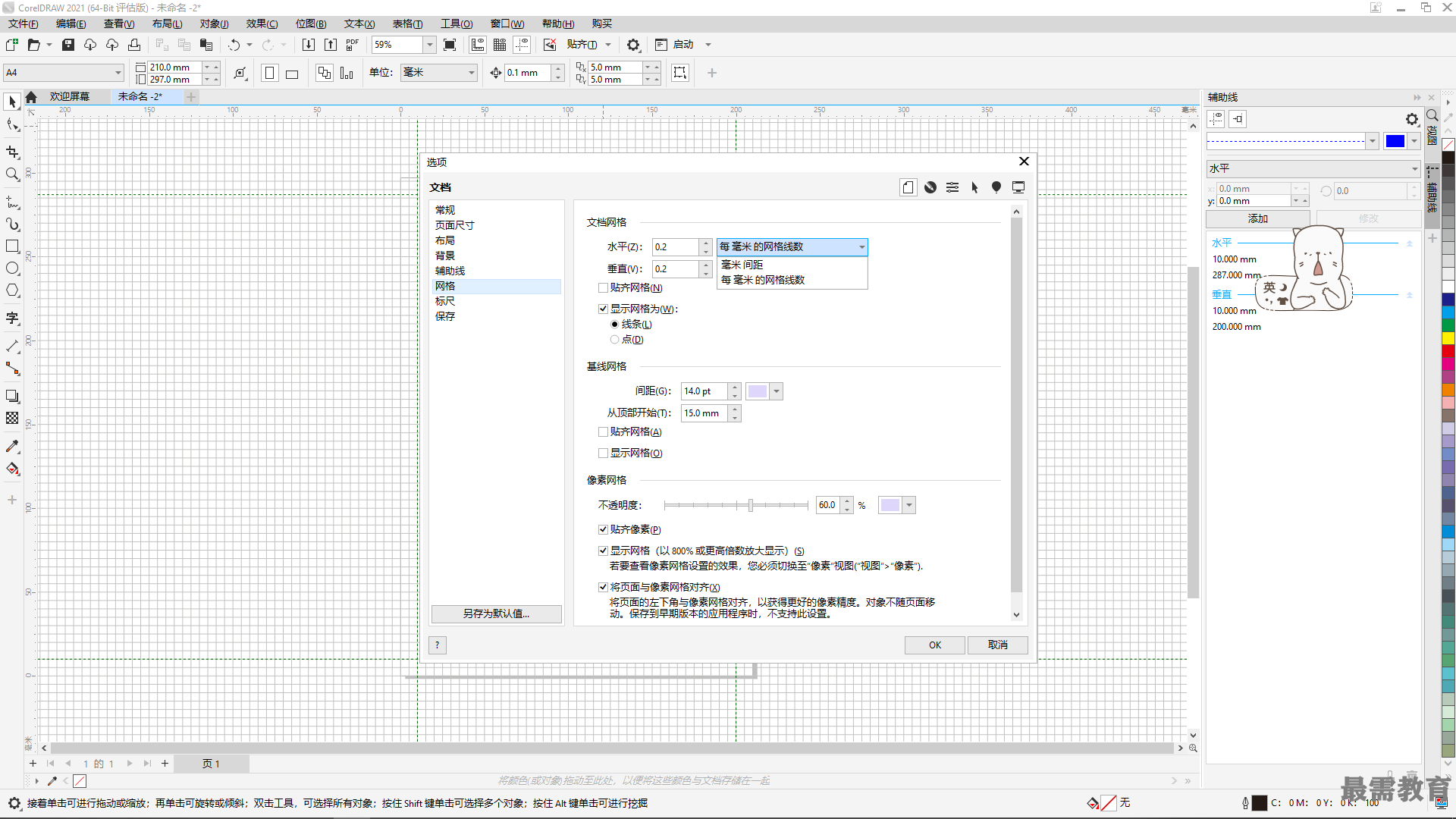Open the Document page icon in Options
The height and width of the screenshot is (819, 1456).
(x=908, y=187)
